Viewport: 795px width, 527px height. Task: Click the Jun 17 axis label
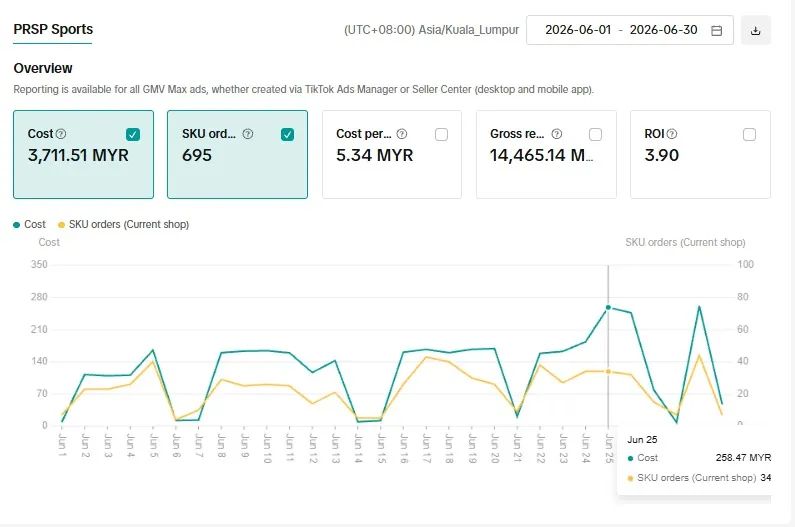click(427, 448)
